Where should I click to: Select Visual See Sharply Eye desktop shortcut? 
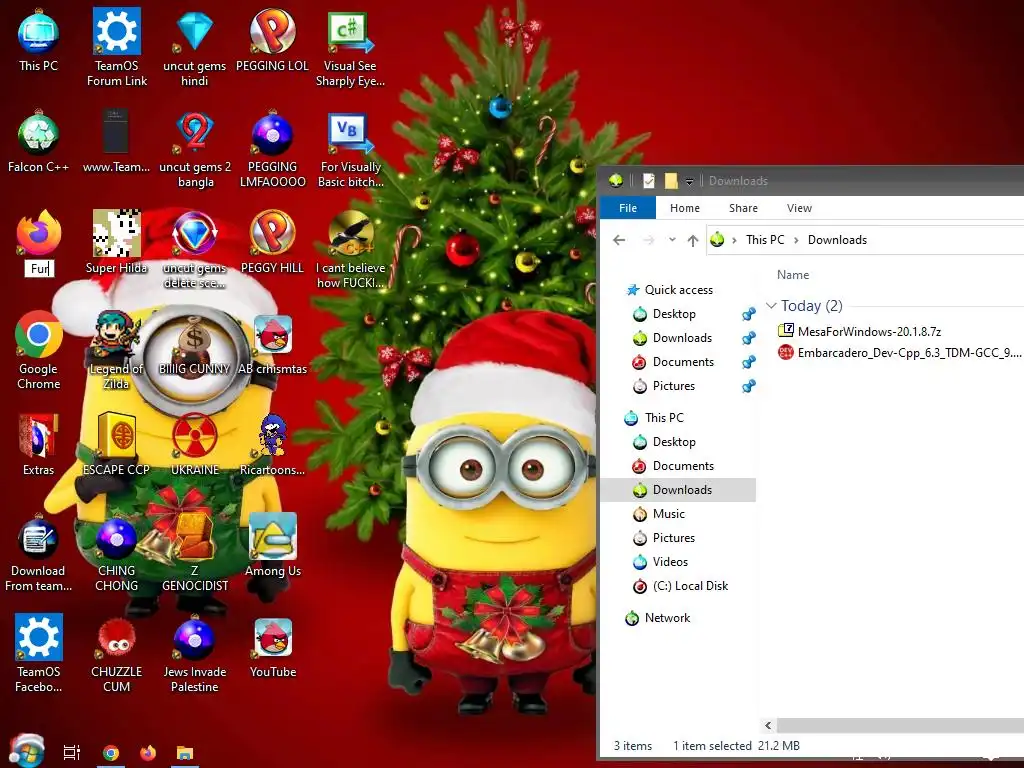pyautogui.click(x=350, y=49)
